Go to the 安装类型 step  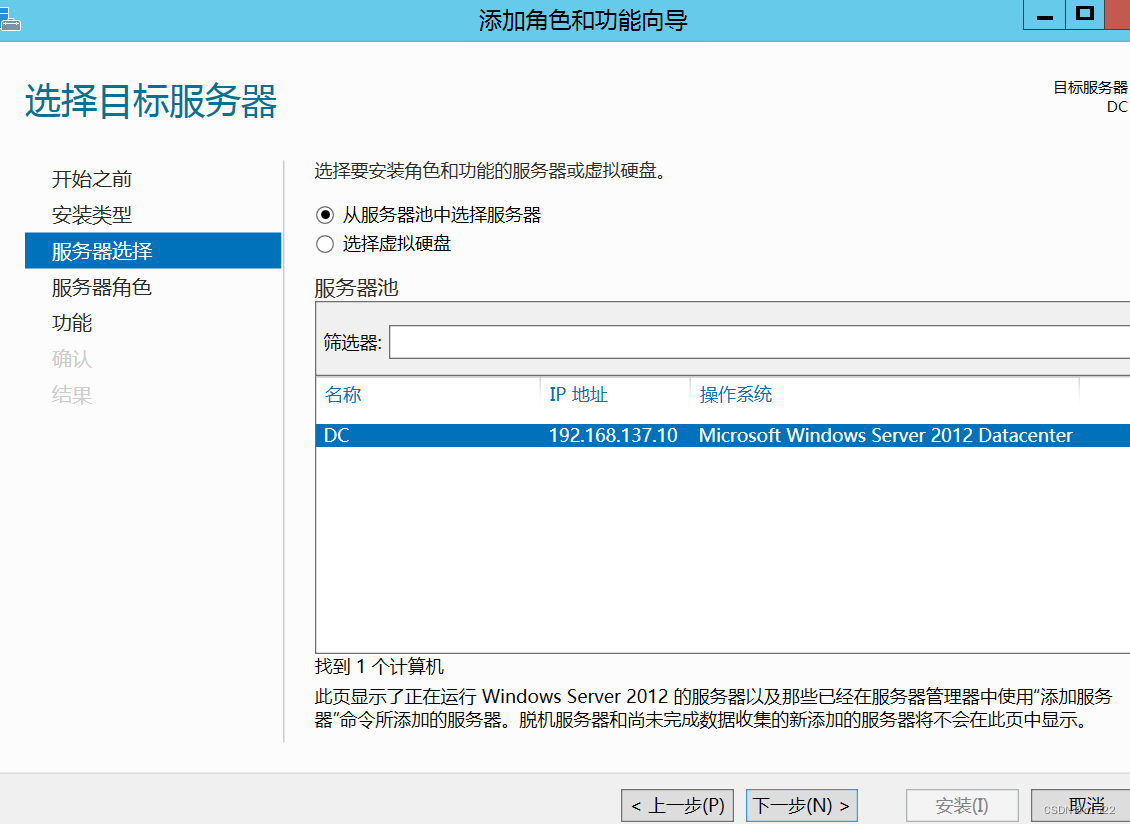(x=92, y=215)
